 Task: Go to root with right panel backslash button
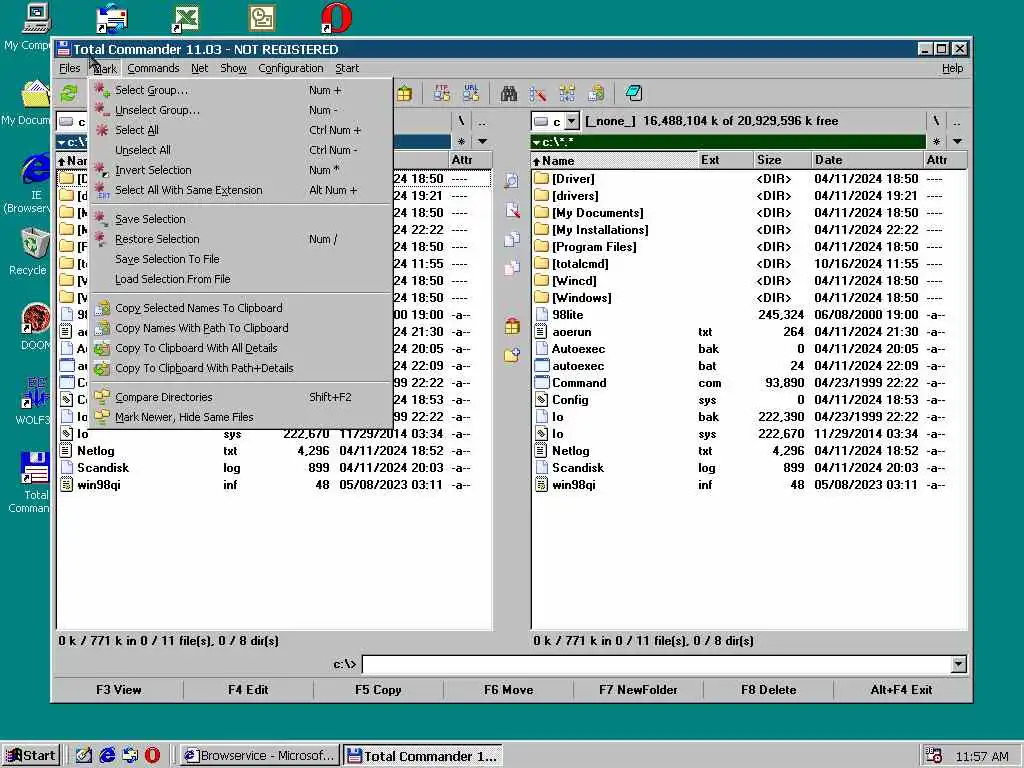click(x=936, y=121)
